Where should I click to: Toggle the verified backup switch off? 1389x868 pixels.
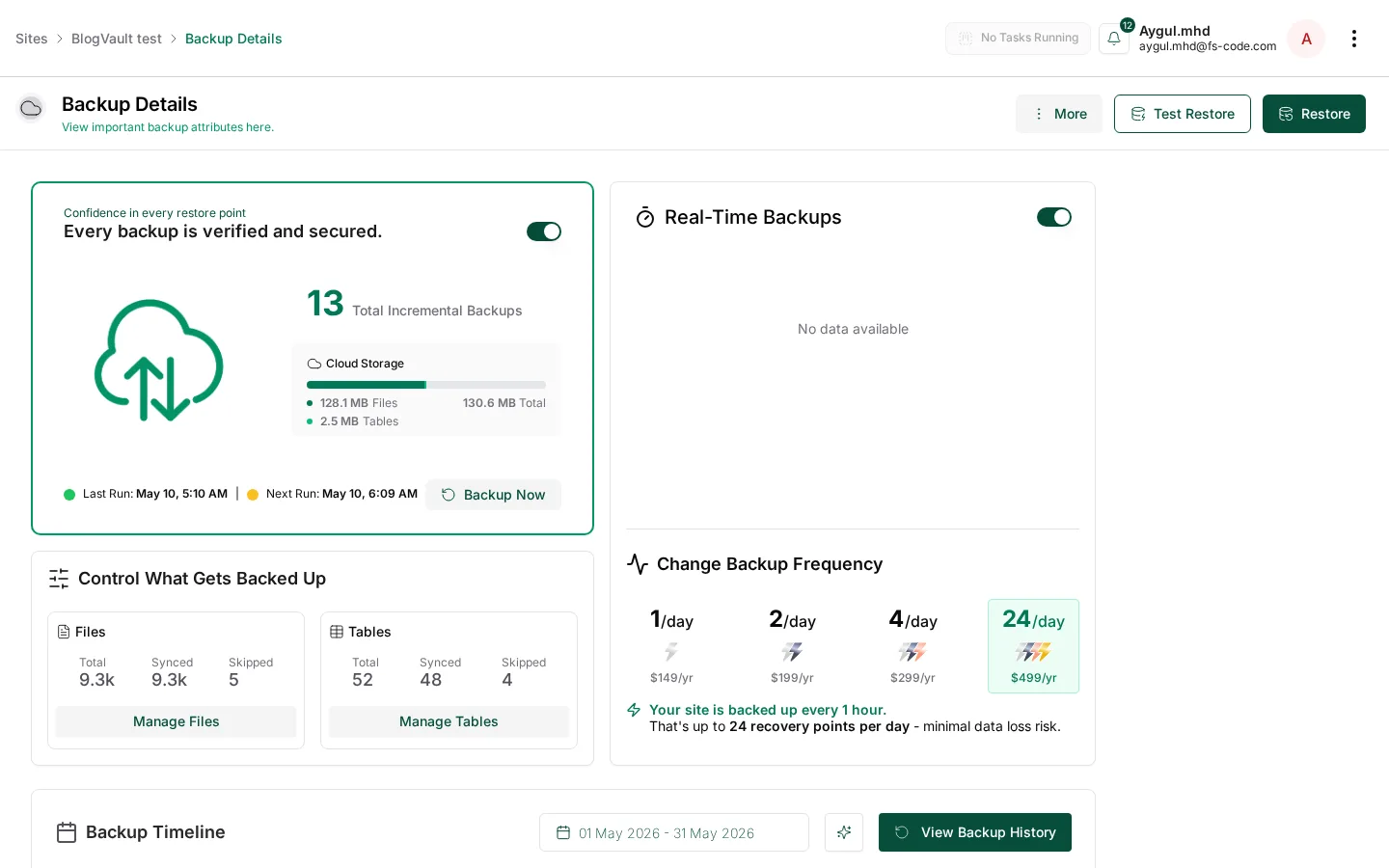pyautogui.click(x=544, y=231)
